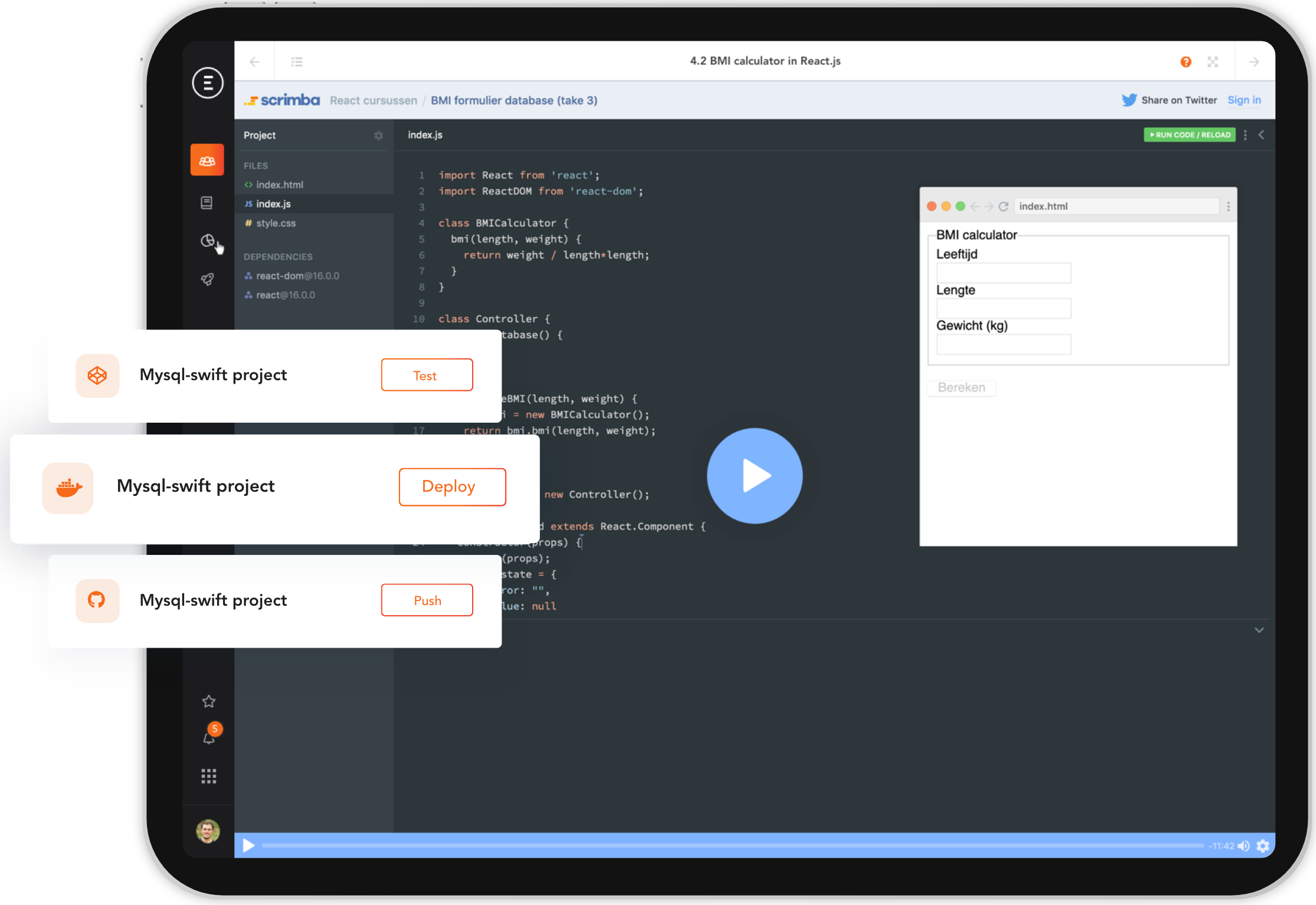Click the Leeftijd input field
Image resolution: width=1316 pixels, height=905 pixels.
(x=1003, y=273)
